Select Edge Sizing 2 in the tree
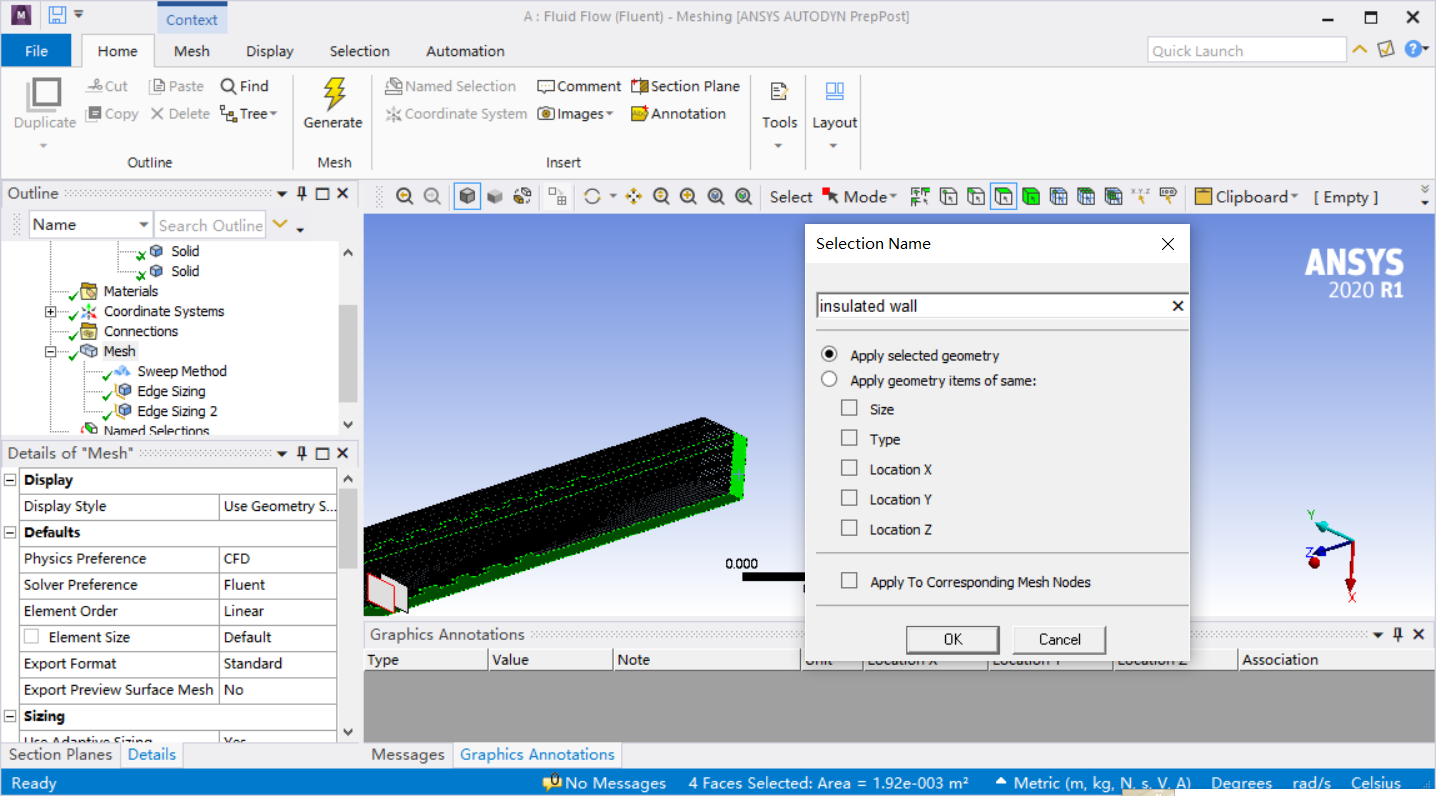 pos(177,411)
